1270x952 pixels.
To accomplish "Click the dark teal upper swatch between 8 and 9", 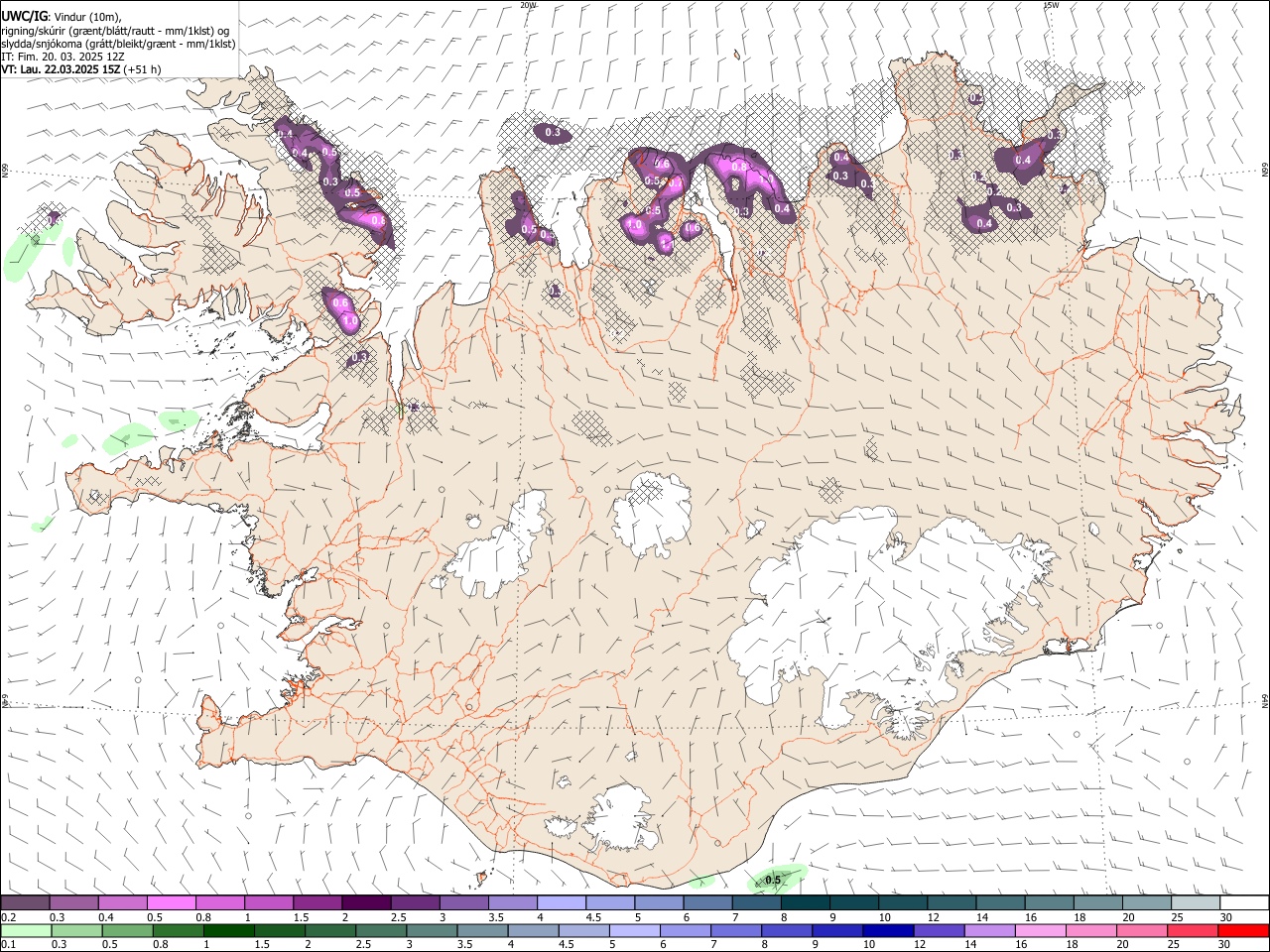I will coord(806,903).
